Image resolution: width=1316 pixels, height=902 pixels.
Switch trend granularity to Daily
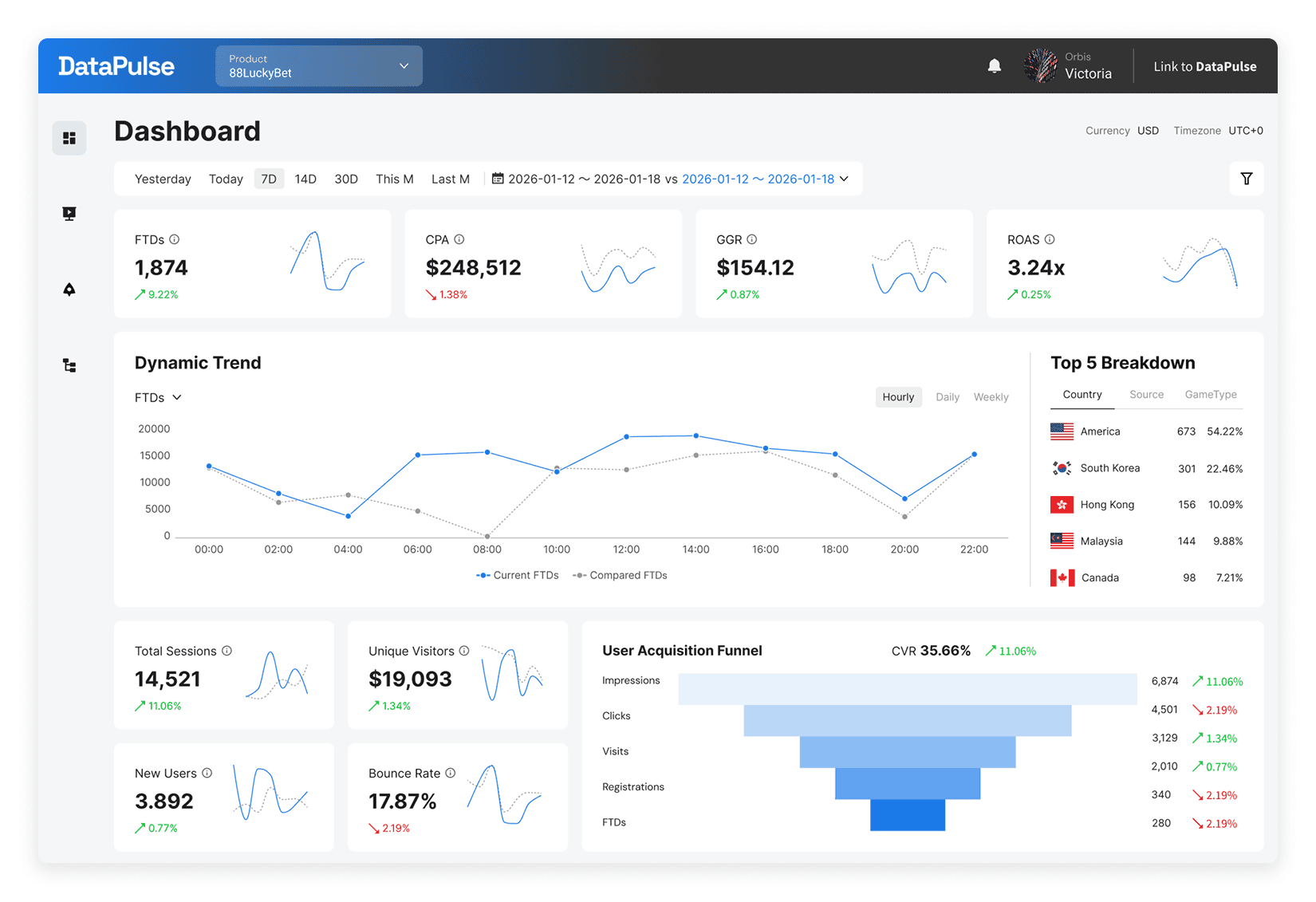click(948, 396)
